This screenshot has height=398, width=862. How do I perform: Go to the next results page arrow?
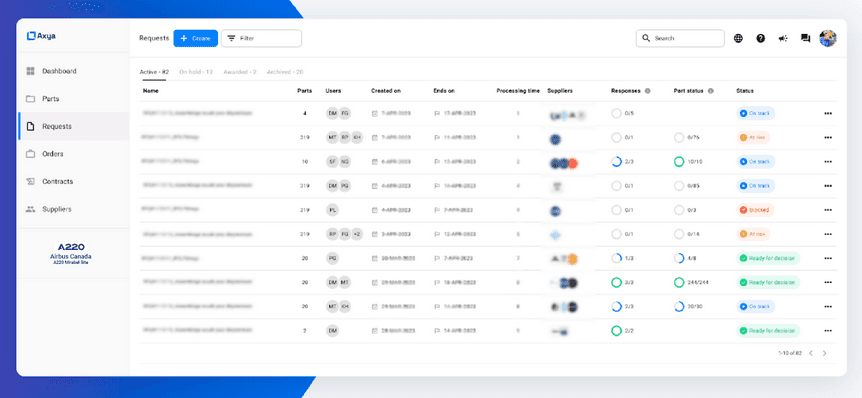[x=824, y=353]
